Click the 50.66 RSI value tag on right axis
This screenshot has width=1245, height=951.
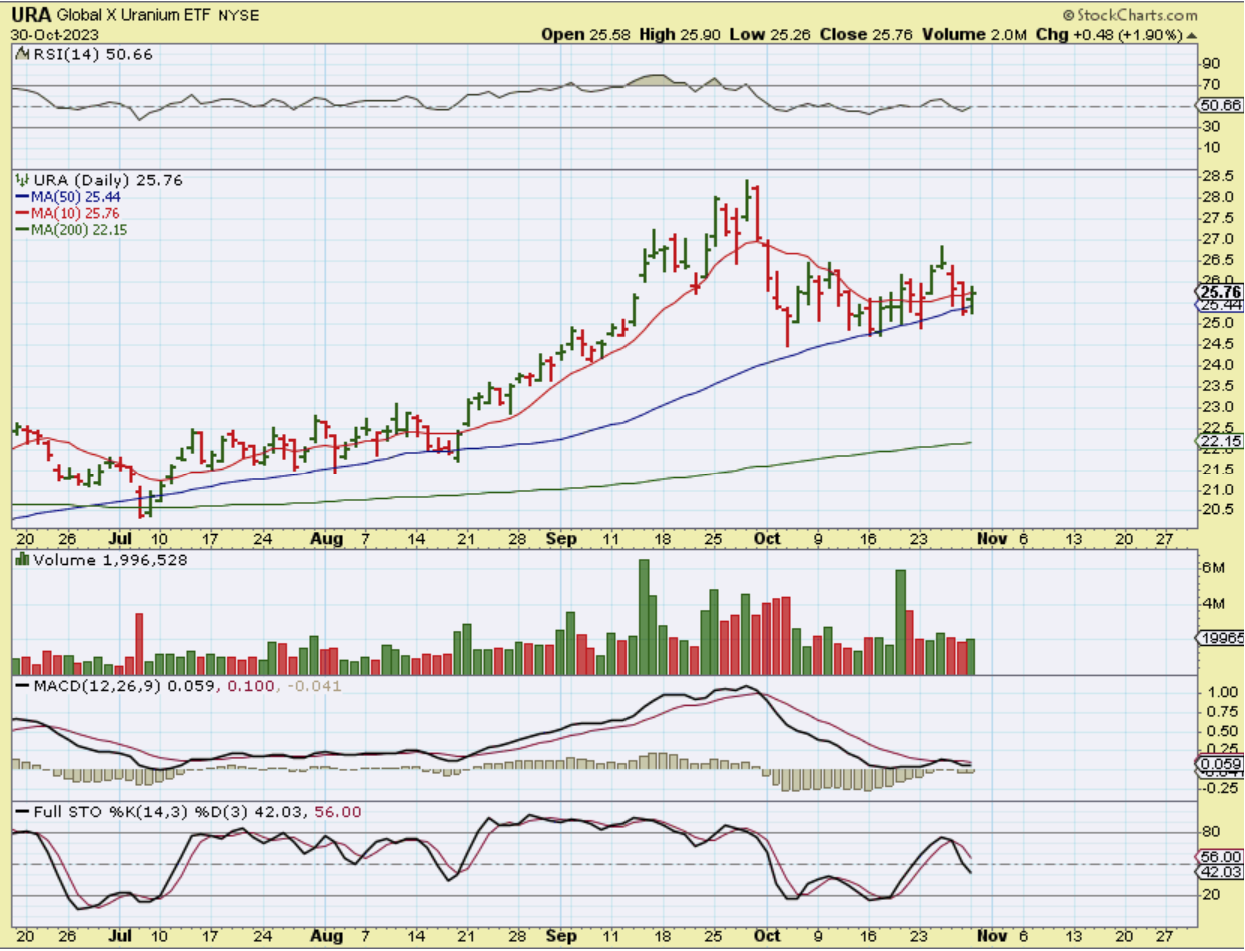[1220, 105]
